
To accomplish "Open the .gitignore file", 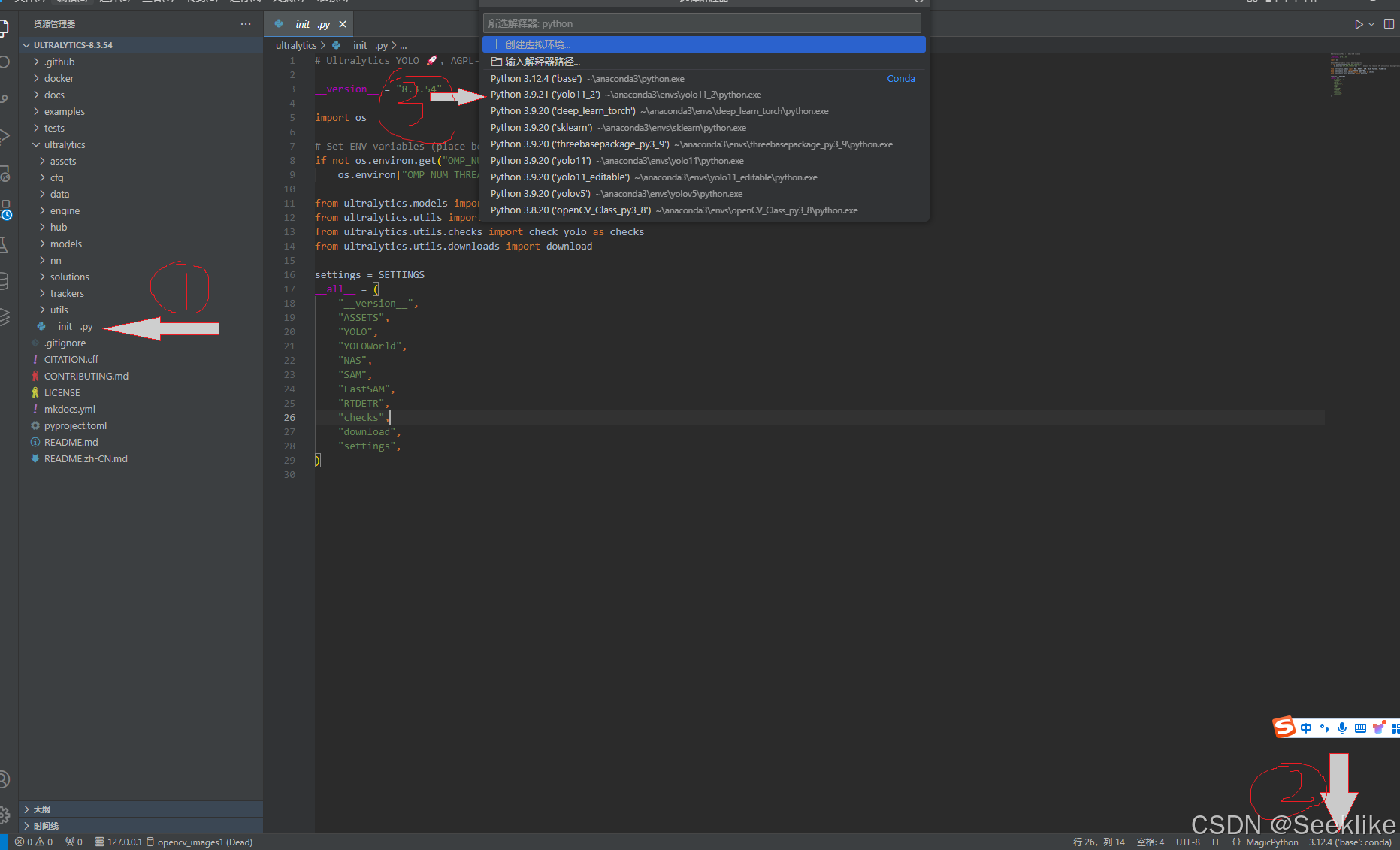I will click(x=141, y=343).
